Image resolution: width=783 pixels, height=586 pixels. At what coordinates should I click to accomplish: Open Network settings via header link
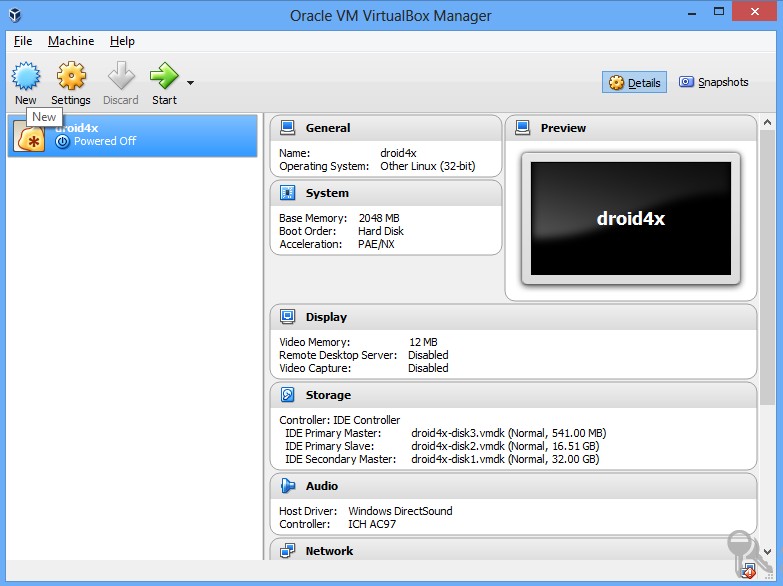pos(329,551)
